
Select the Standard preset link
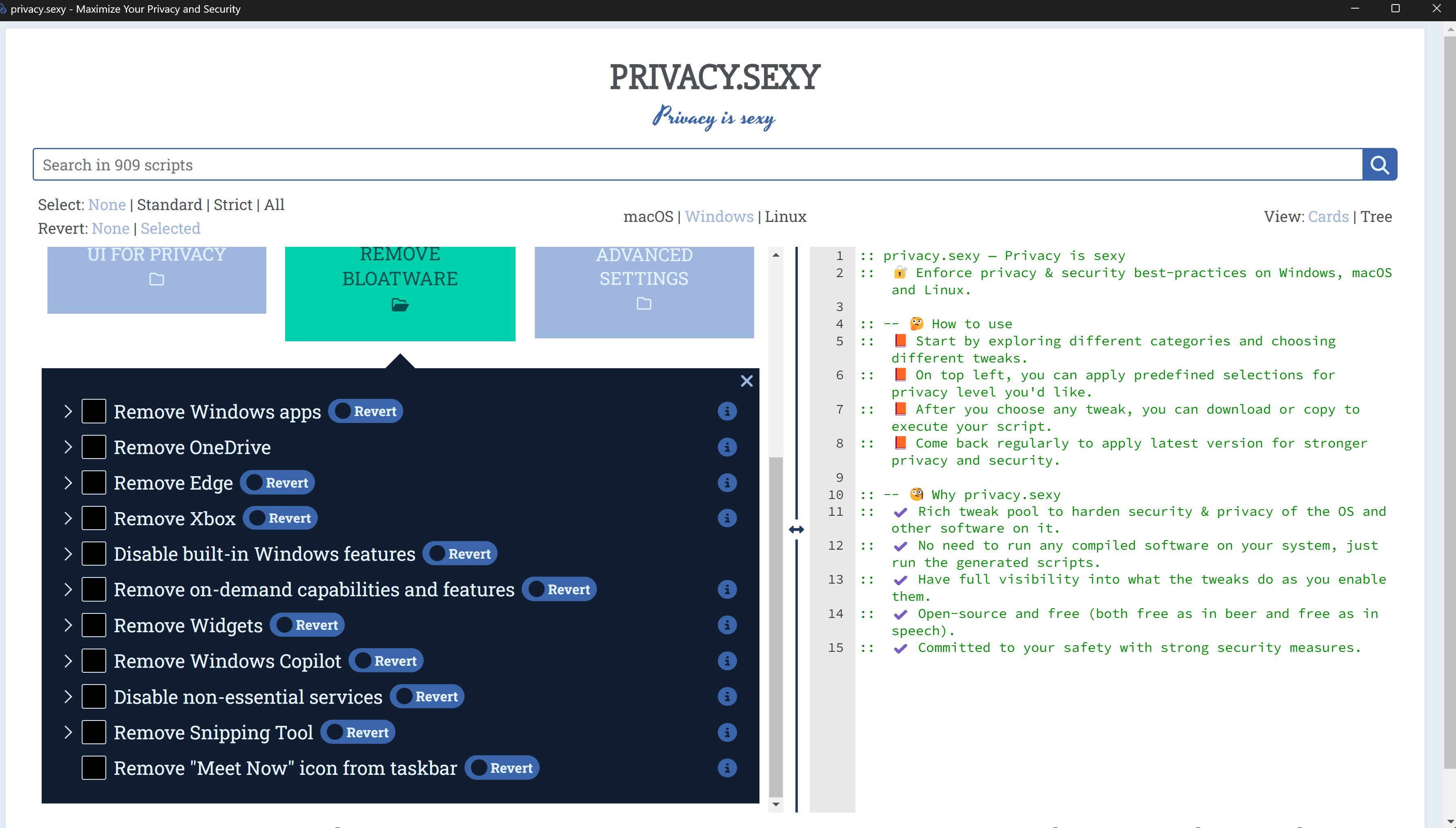click(169, 205)
